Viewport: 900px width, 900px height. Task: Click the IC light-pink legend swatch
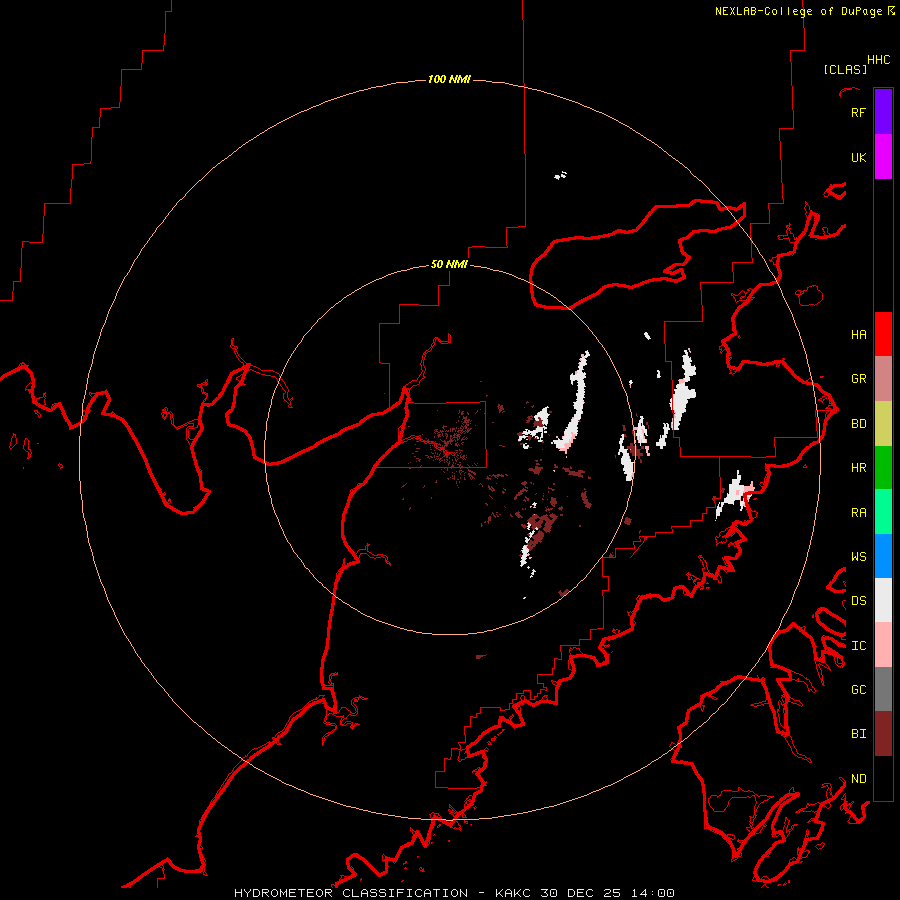(883, 645)
